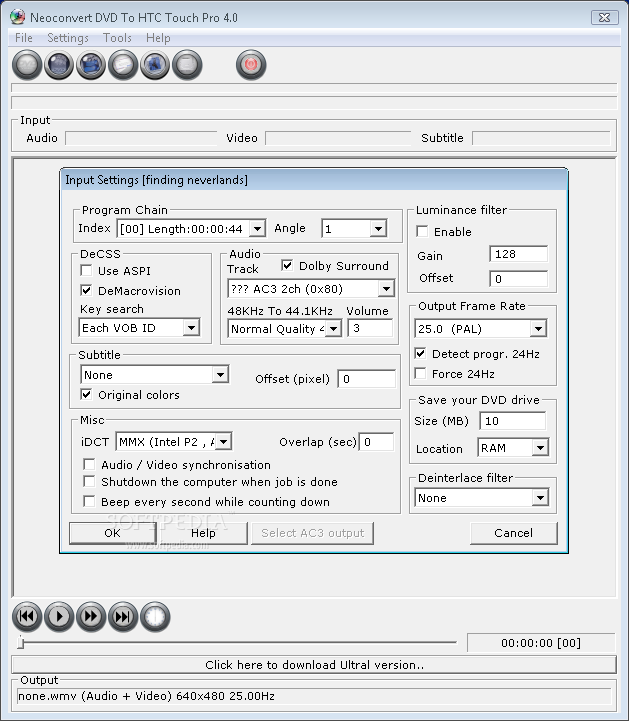Expand the Key search dropdown
This screenshot has height=721, width=629.
[191, 328]
